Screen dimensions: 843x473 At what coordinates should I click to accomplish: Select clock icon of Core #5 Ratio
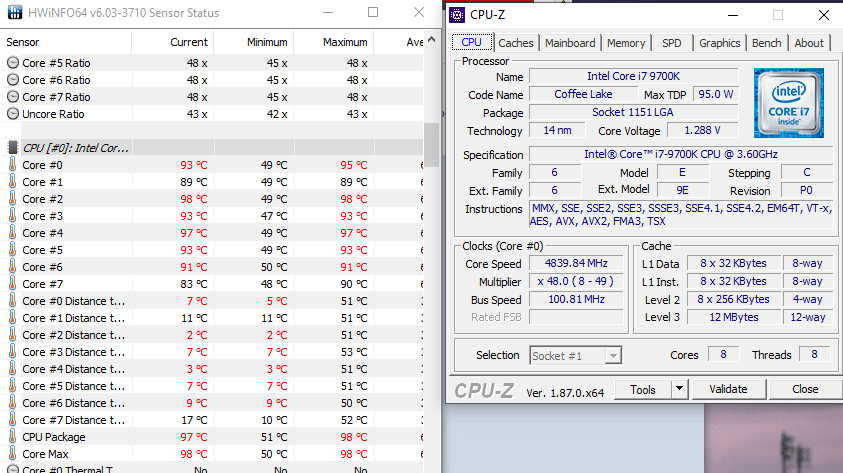pyautogui.click(x=13, y=63)
